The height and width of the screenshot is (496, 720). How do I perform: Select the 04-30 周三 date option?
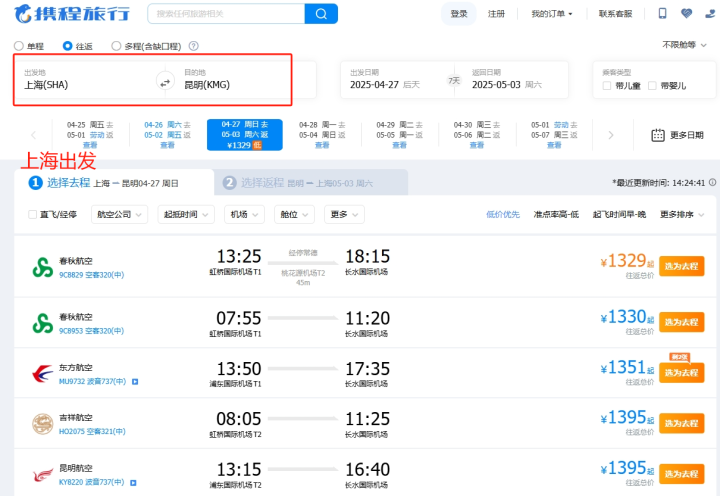477,135
